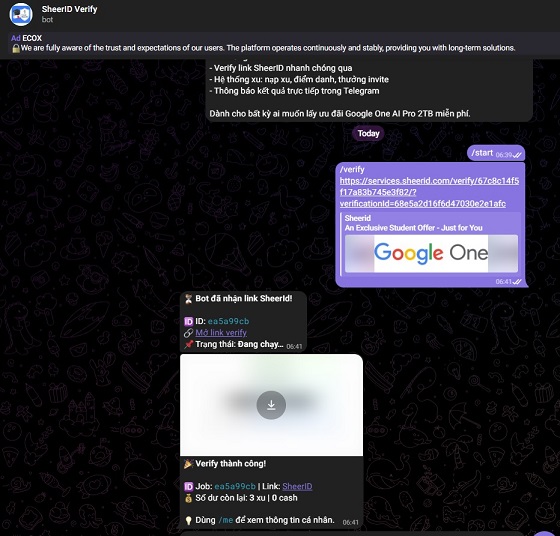
Task: Click the SheerID Verify chat title
Action: point(69,9)
